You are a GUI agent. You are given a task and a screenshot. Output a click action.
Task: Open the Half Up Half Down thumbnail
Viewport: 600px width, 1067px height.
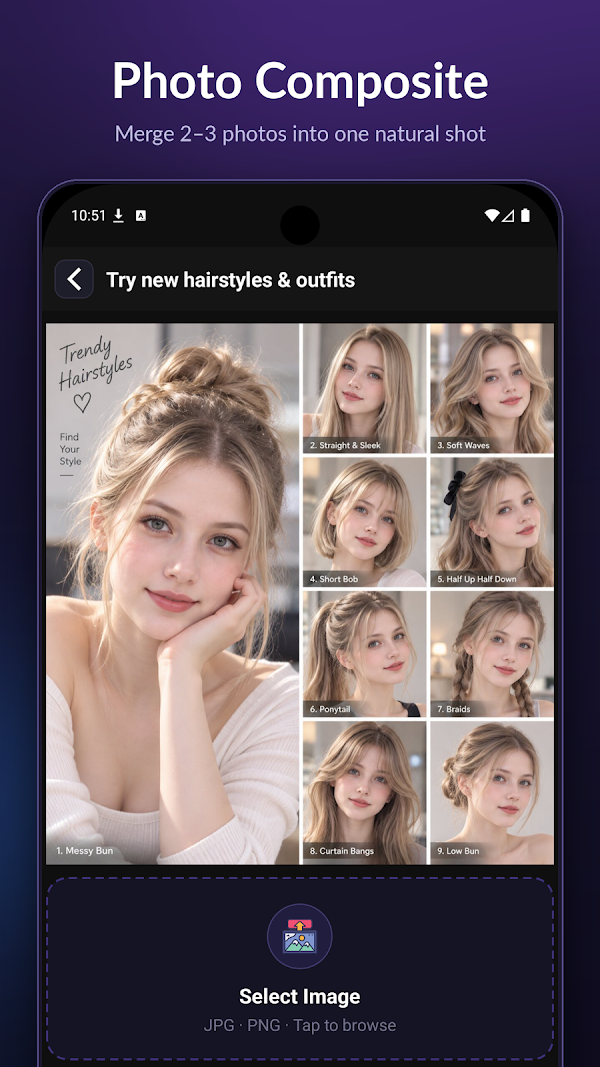pos(492,522)
